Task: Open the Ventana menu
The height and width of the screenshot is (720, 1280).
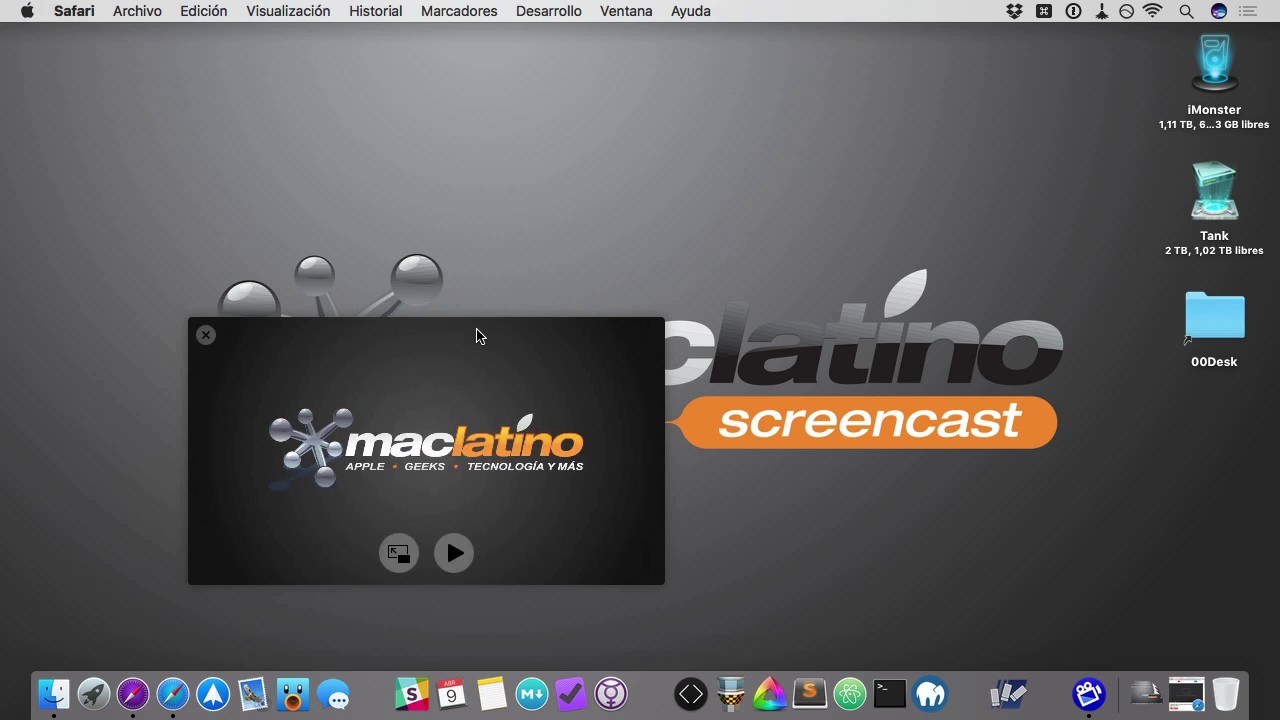Action: (x=626, y=11)
